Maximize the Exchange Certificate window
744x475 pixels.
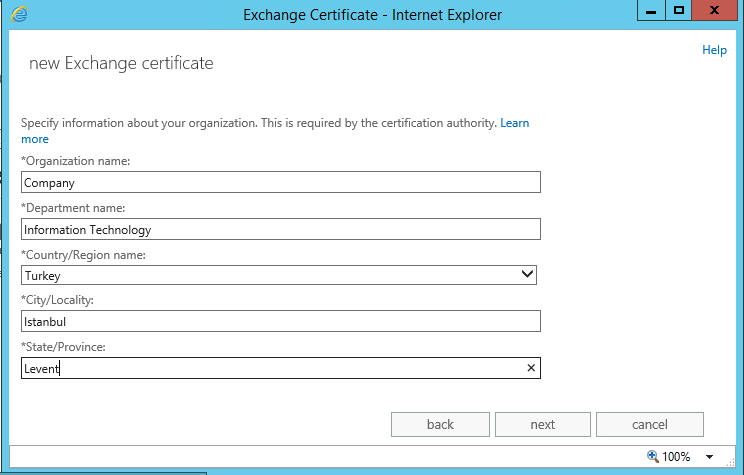click(x=679, y=11)
